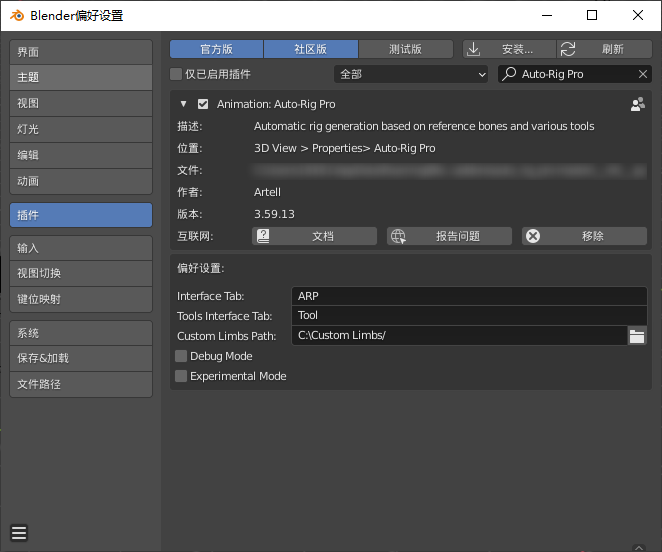Image resolution: width=662 pixels, height=552 pixels.
Task: Open the 系统 system section
Action: click(81, 333)
